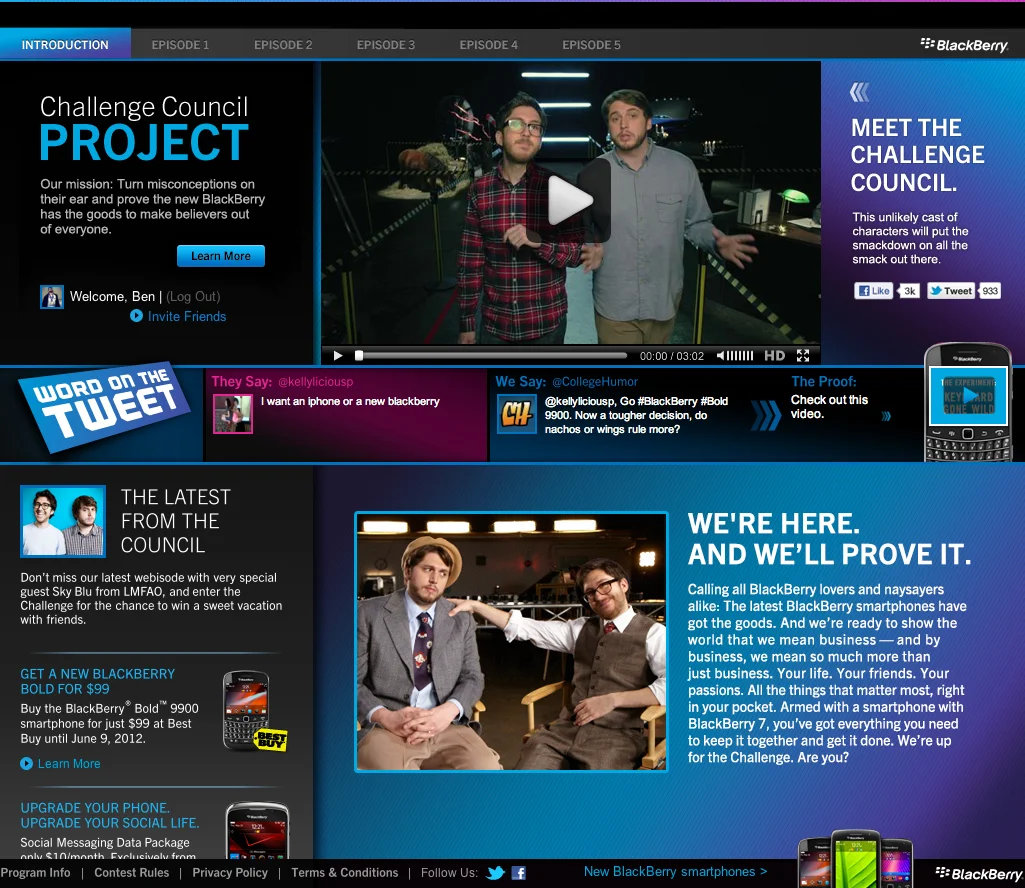Image resolution: width=1025 pixels, height=888 pixels.
Task: Open Upgrade Your Phone, Upgrade Your Social Life
Action: 110,815
